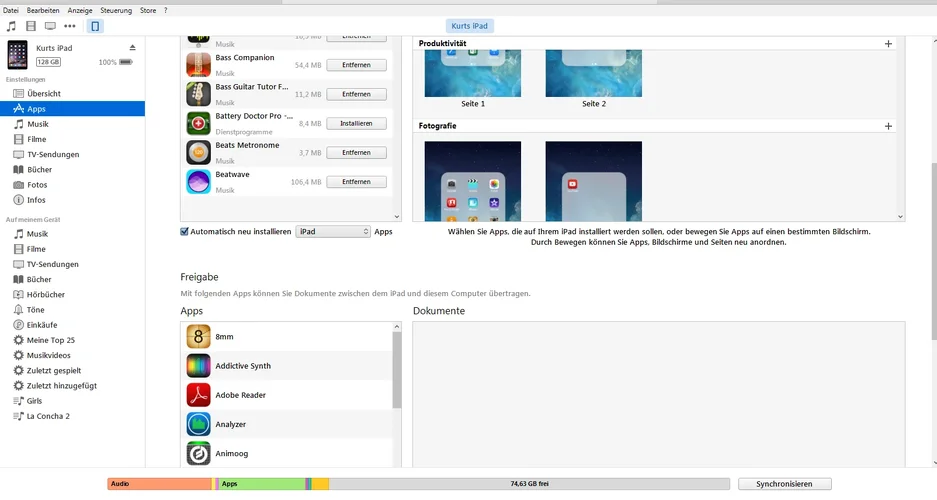Remove Beatwave with Entfernen
The image size is (937, 500).
point(356,182)
